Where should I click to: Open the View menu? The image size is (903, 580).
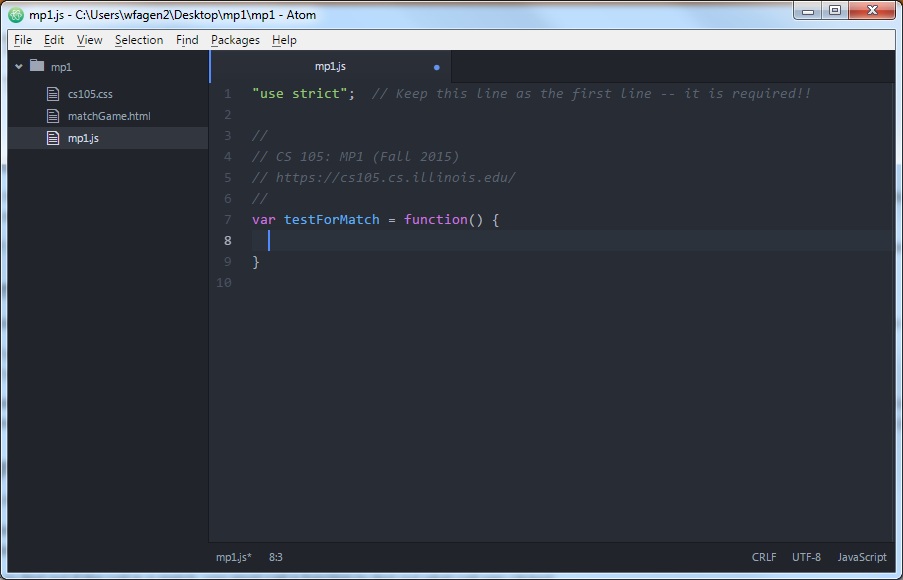click(89, 40)
